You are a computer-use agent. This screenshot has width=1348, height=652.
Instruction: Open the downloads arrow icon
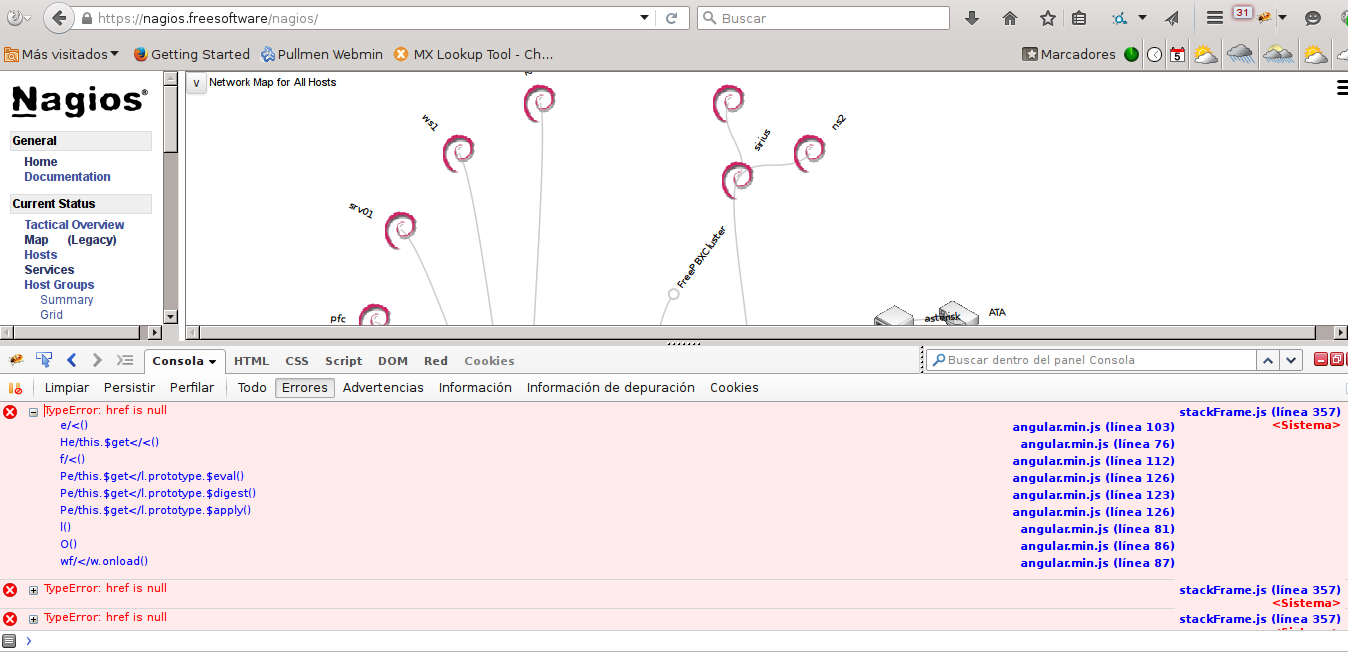click(x=972, y=18)
